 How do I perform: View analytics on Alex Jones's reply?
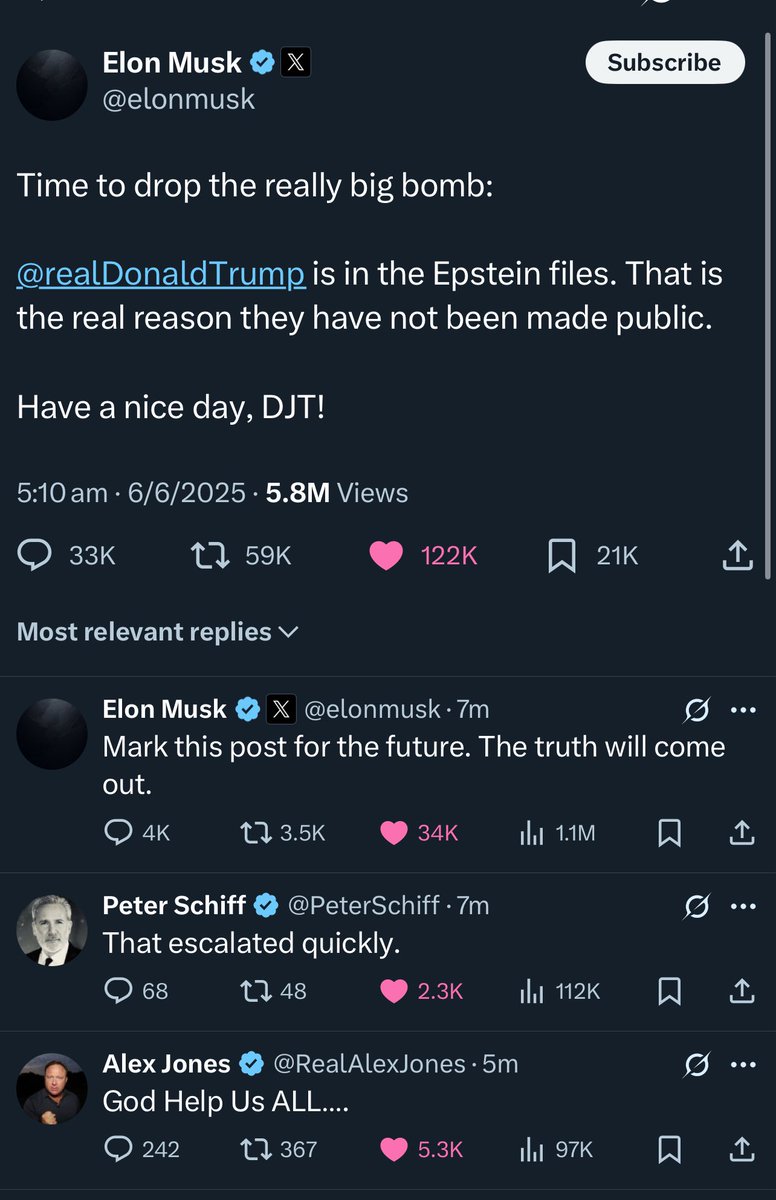532,1150
